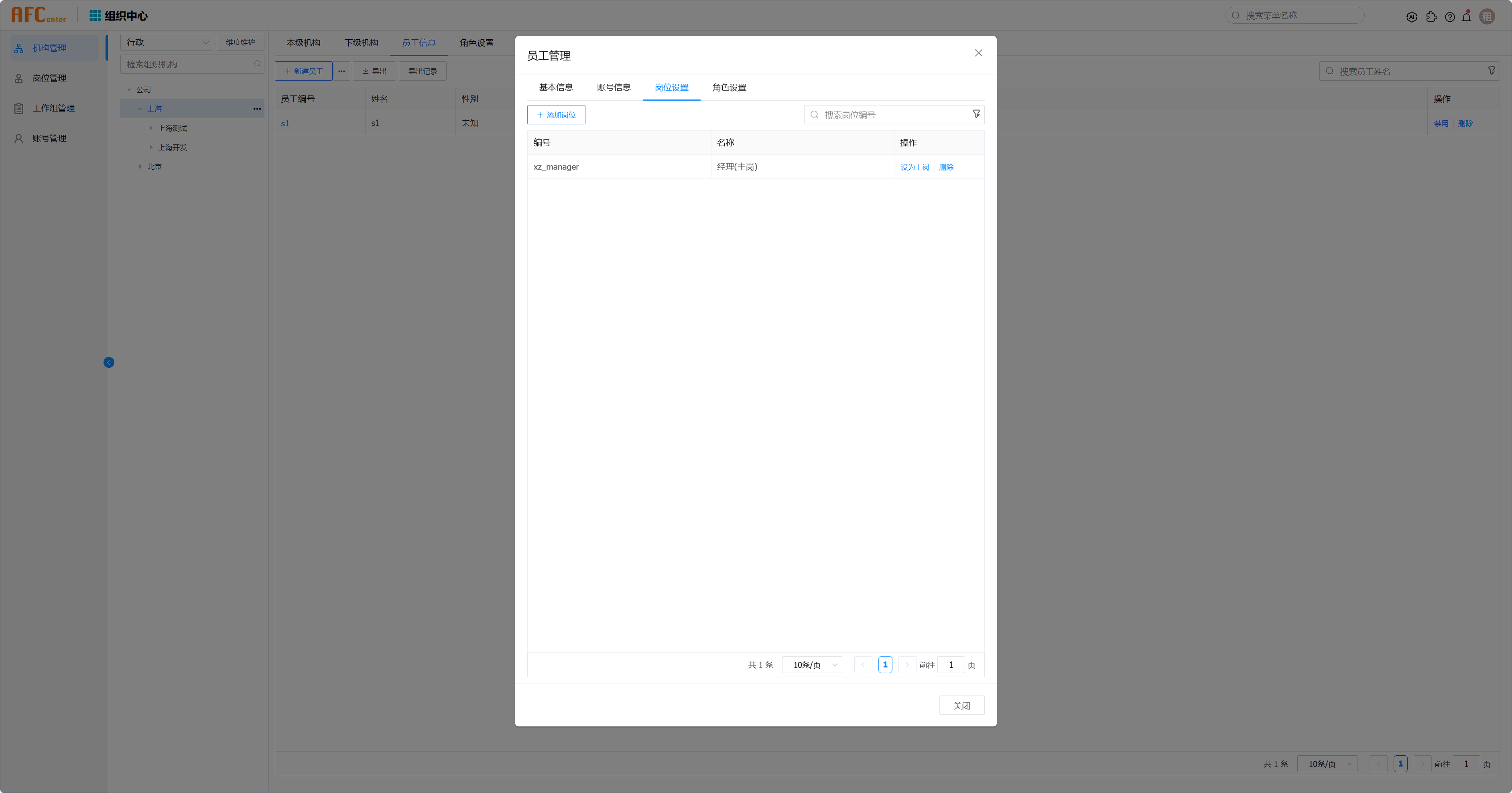
Task: Close the 员工管理 dialog with X
Action: point(978,53)
